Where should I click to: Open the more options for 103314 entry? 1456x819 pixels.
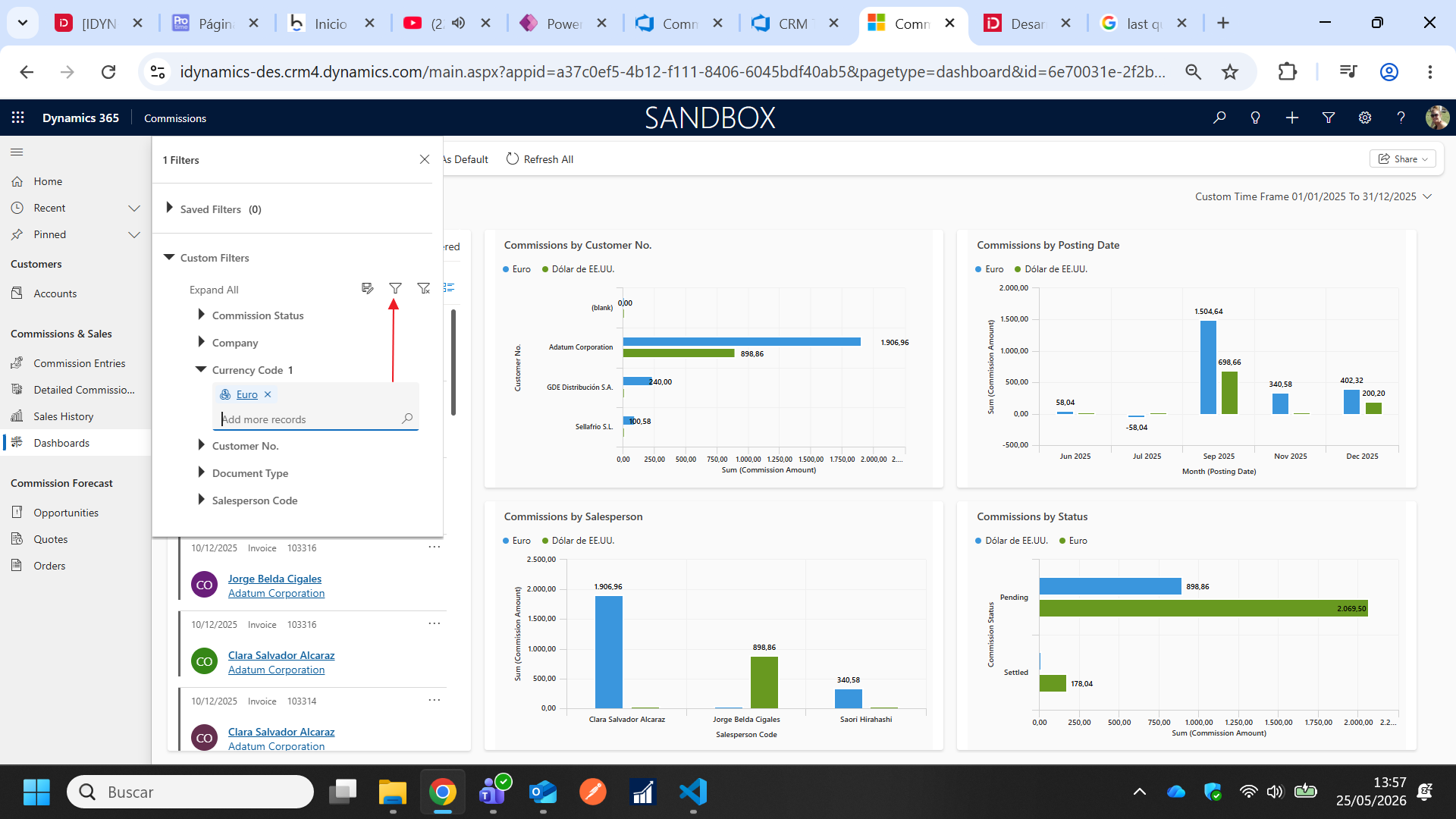(435, 700)
